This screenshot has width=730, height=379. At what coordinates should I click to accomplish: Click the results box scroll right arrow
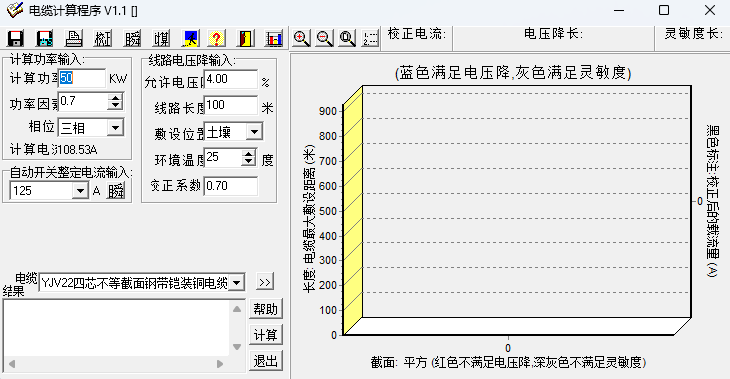click(220, 364)
